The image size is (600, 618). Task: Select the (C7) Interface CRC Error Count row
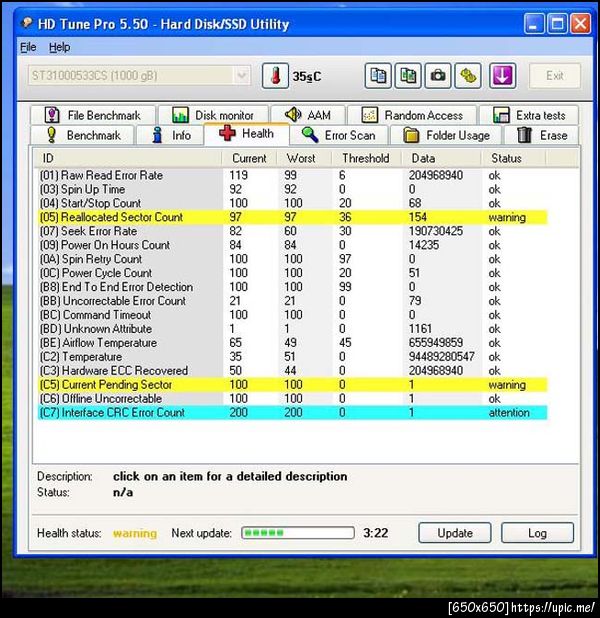[x=292, y=413]
